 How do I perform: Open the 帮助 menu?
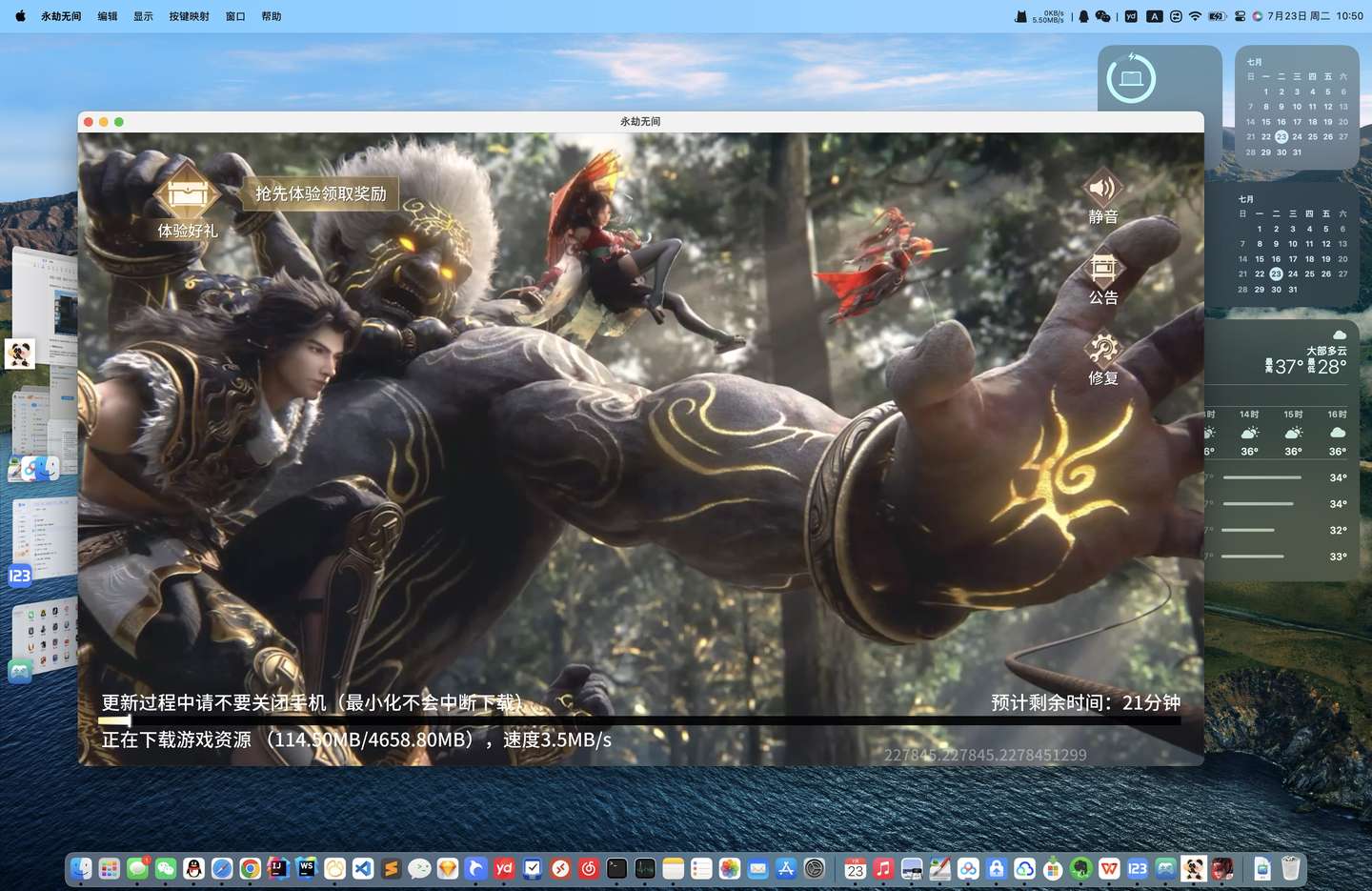(x=272, y=16)
